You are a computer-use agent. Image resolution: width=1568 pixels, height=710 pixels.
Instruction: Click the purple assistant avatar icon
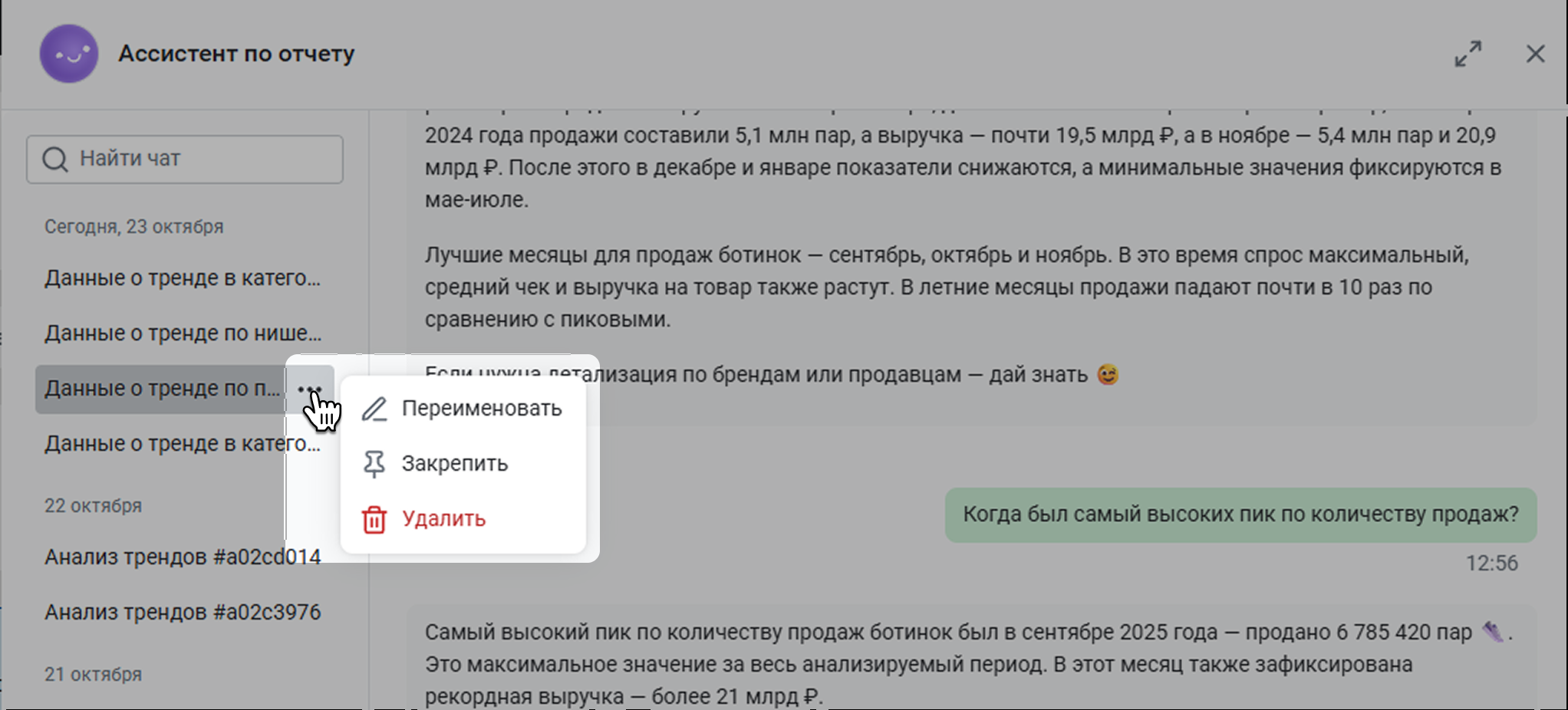(69, 54)
